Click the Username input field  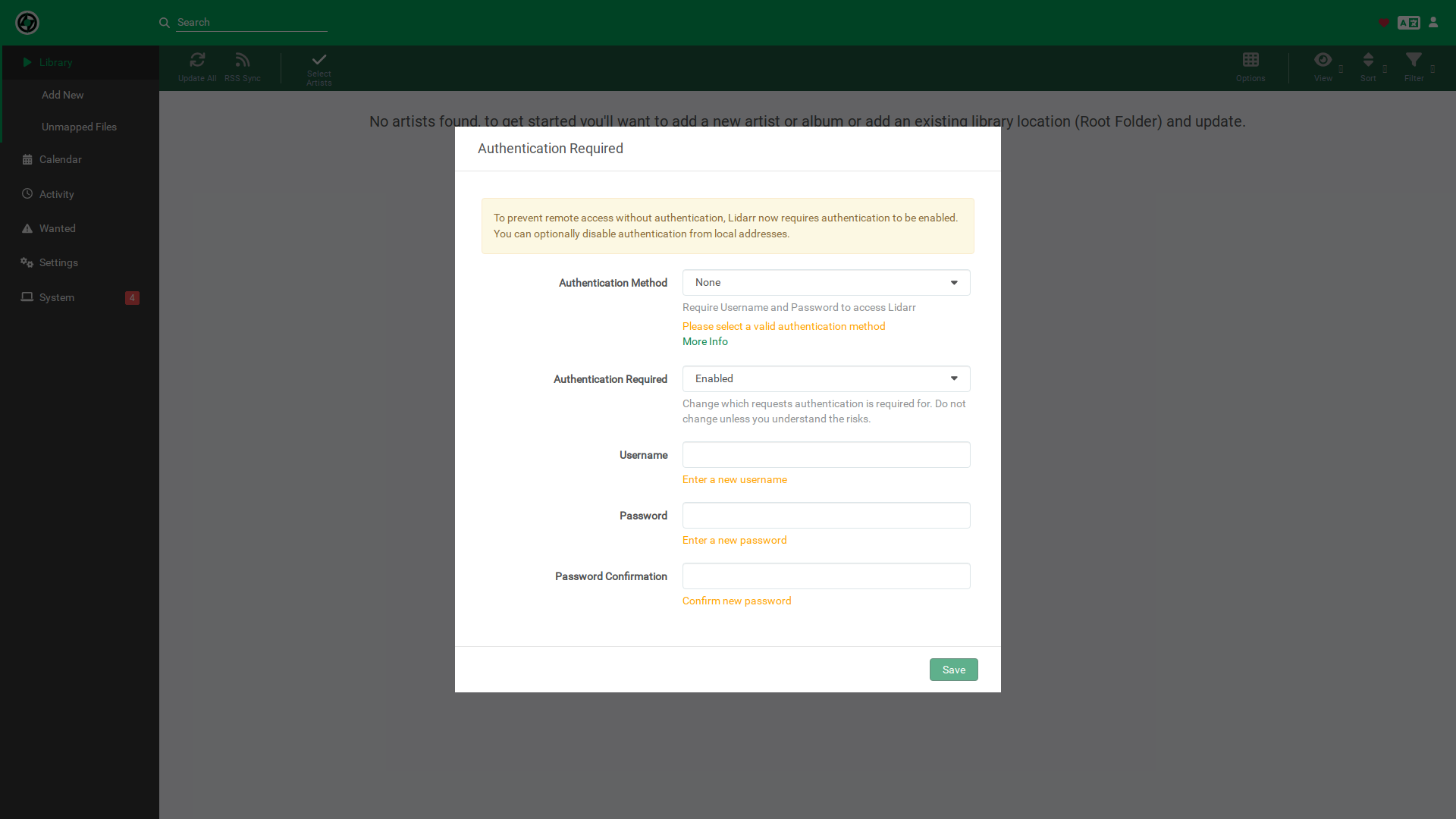click(826, 455)
